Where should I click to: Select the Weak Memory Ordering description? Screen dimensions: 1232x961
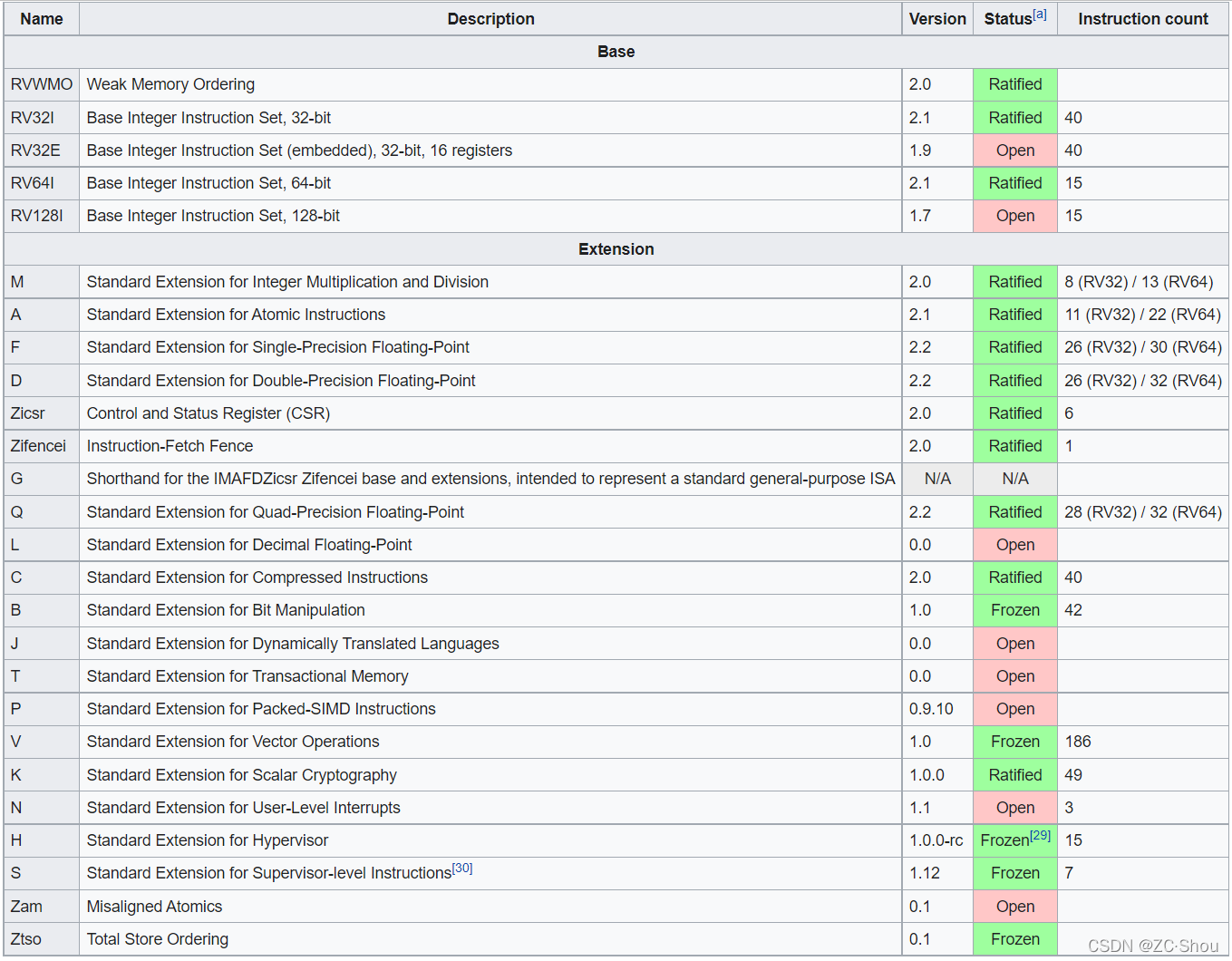coord(170,84)
